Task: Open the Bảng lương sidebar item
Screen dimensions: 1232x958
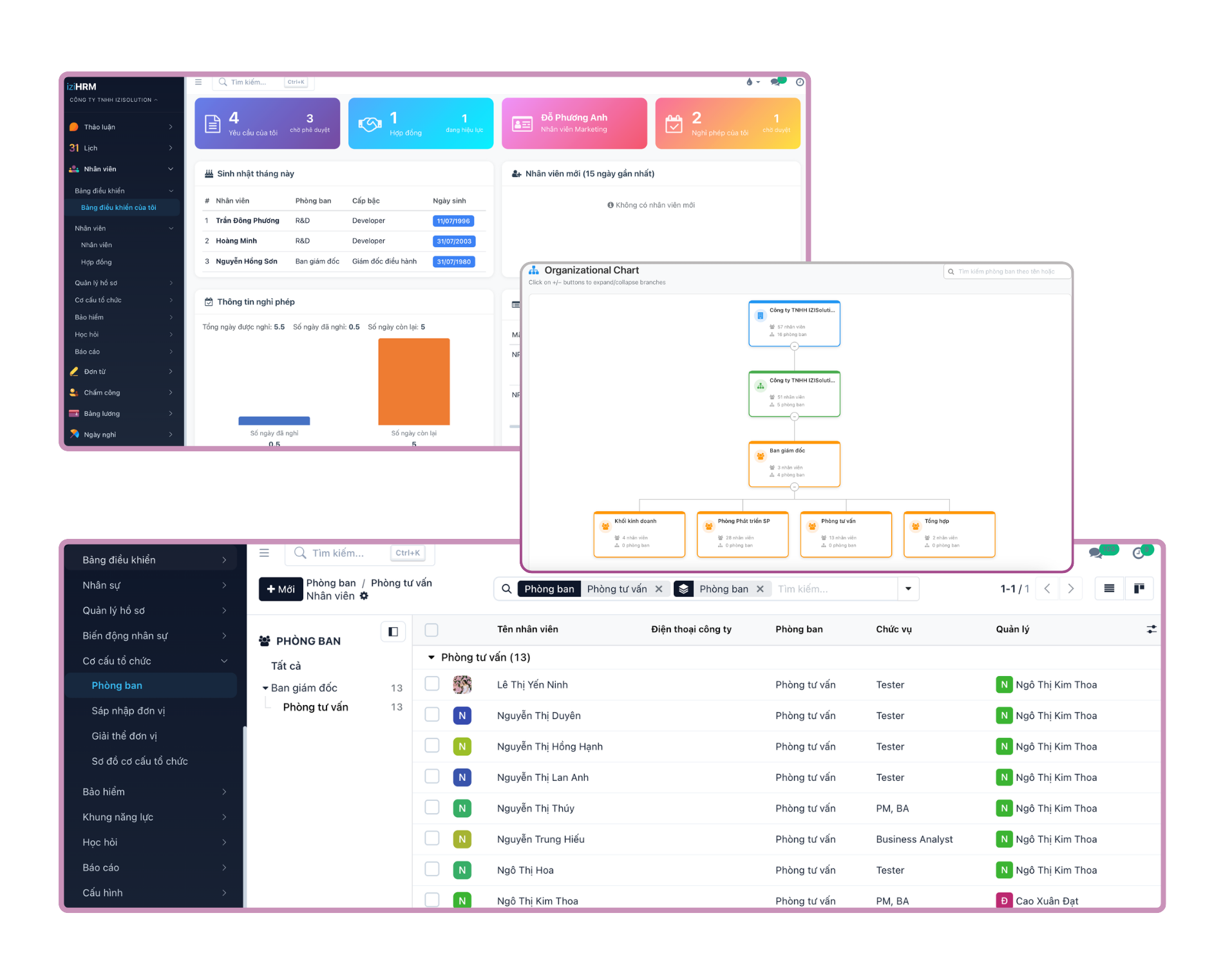Action: (121, 413)
